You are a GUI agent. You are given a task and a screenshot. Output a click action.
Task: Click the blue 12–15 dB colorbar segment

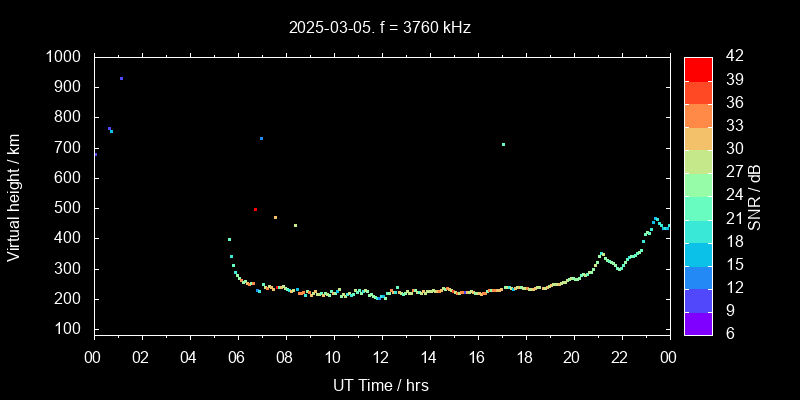[698, 276]
